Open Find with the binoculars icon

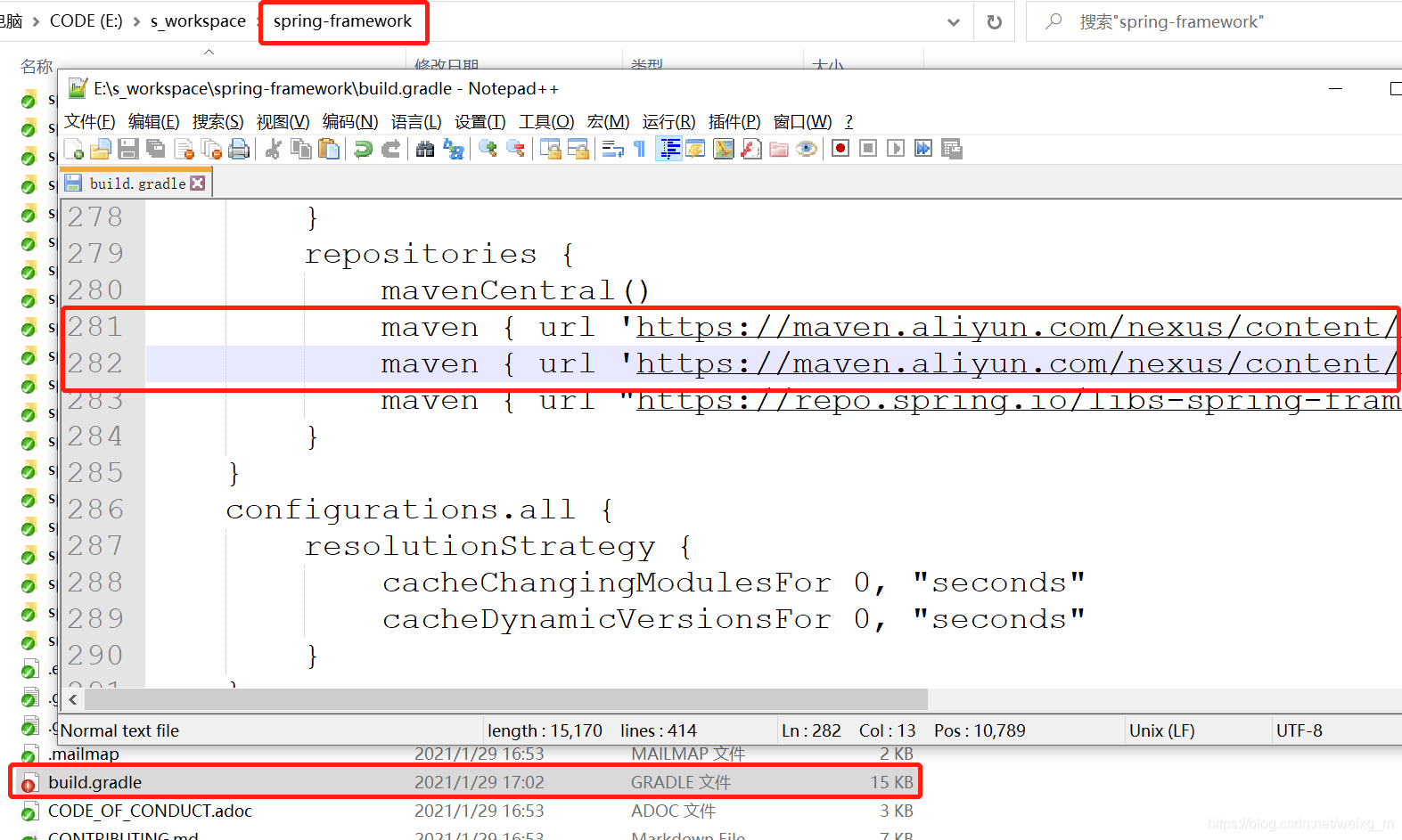(x=425, y=149)
